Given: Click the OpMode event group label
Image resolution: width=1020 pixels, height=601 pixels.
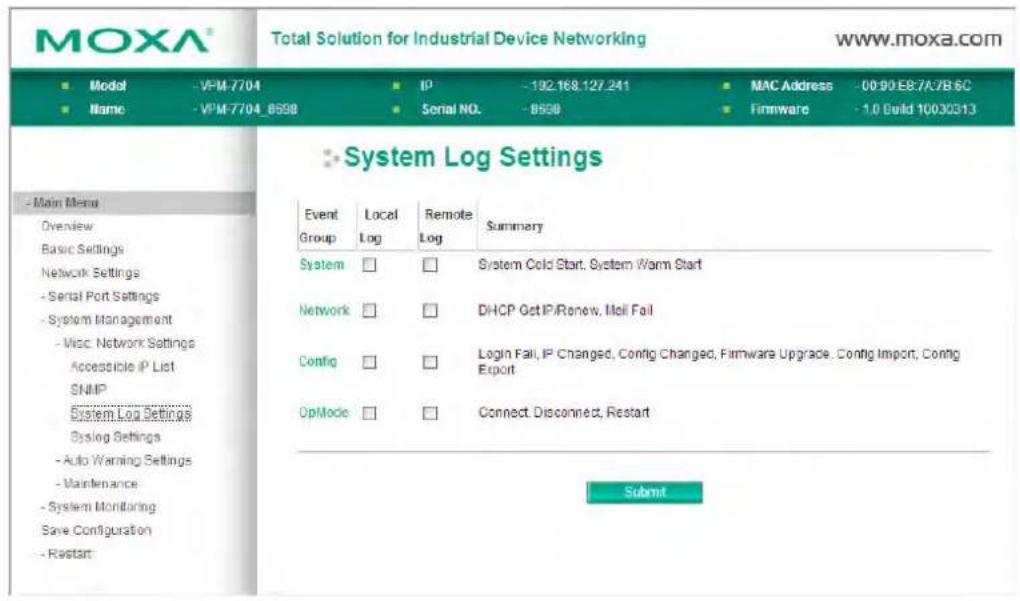Looking at the screenshot, I should (323, 412).
